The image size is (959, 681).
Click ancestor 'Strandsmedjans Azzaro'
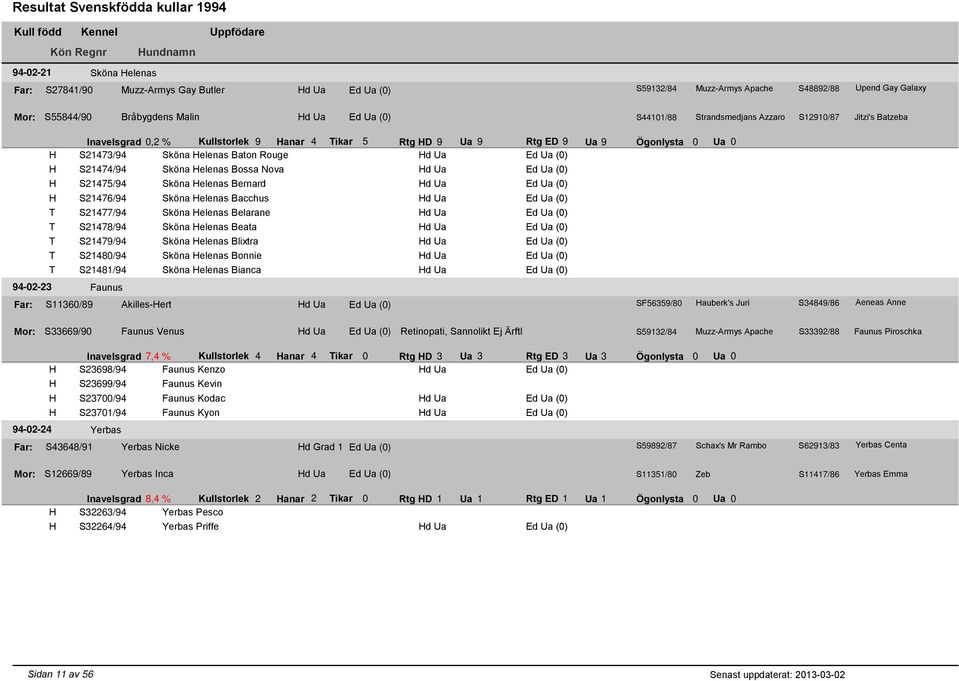740,117
